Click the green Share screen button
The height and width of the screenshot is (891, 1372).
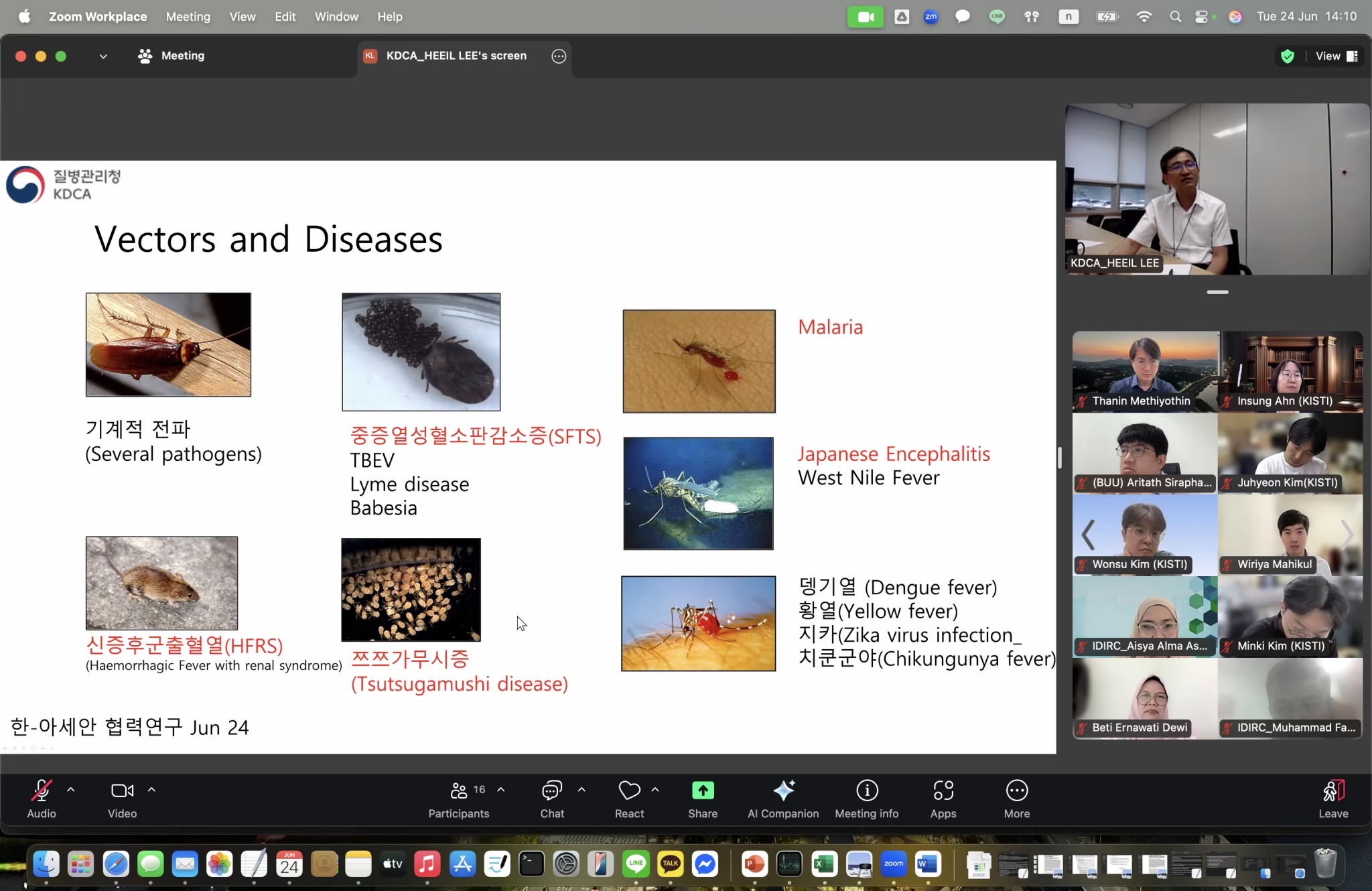pos(703,799)
